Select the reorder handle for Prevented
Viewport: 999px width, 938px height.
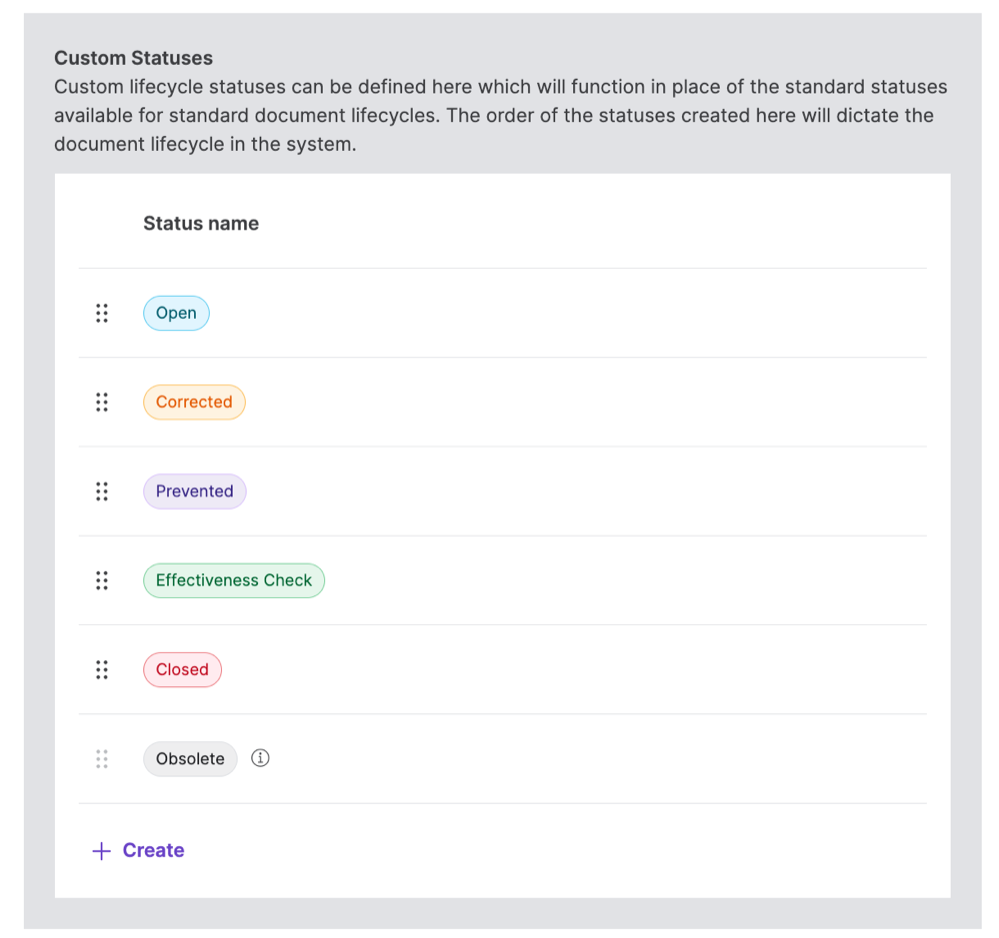(101, 491)
